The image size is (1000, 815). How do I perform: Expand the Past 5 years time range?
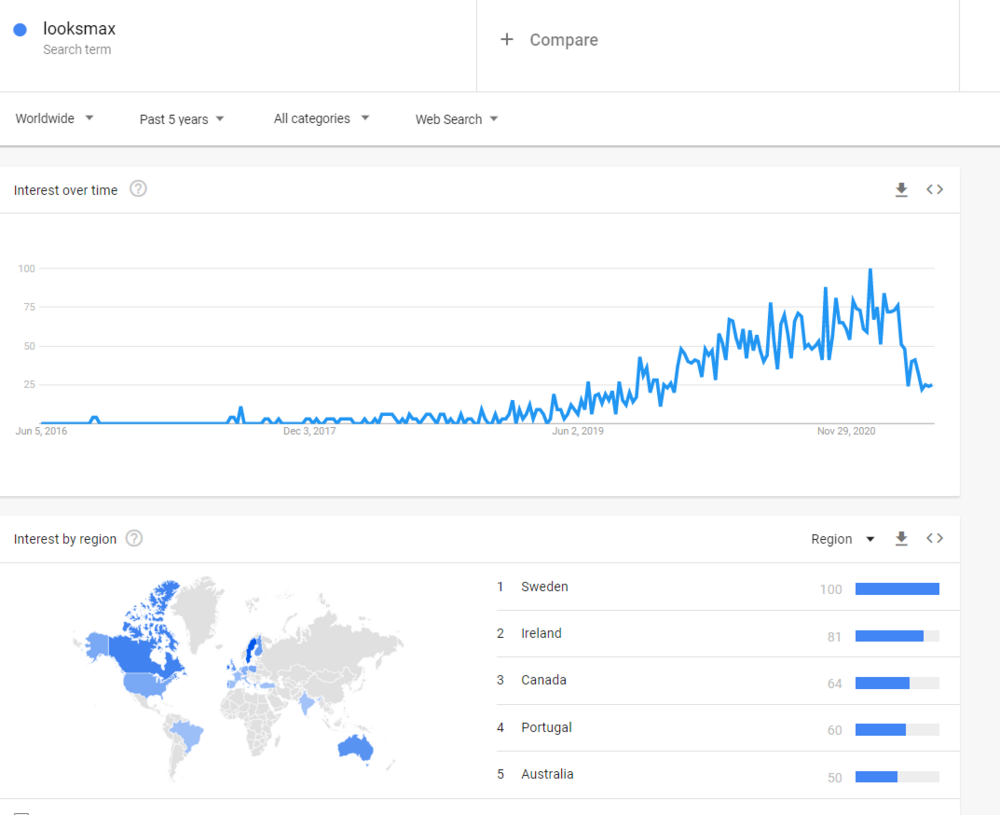click(x=182, y=119)
